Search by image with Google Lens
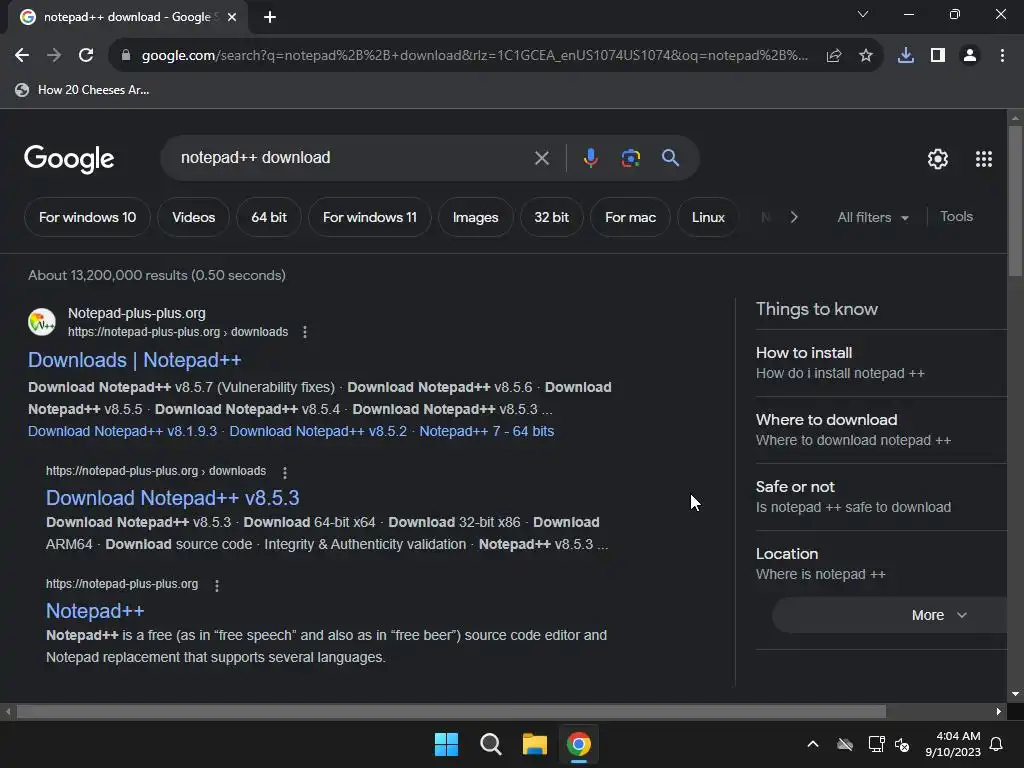This screenshot has height=768, width=1024. tap(630, 158)
